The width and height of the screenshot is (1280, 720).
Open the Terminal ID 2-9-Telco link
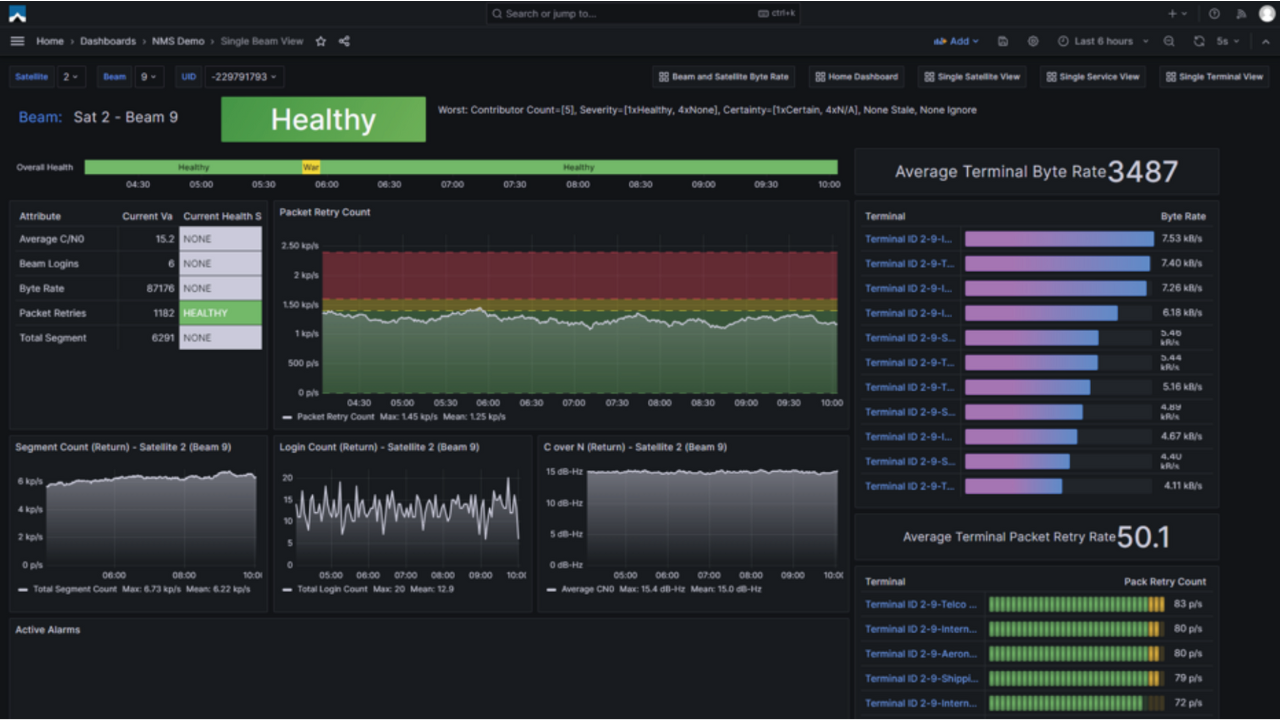point(921,604)
